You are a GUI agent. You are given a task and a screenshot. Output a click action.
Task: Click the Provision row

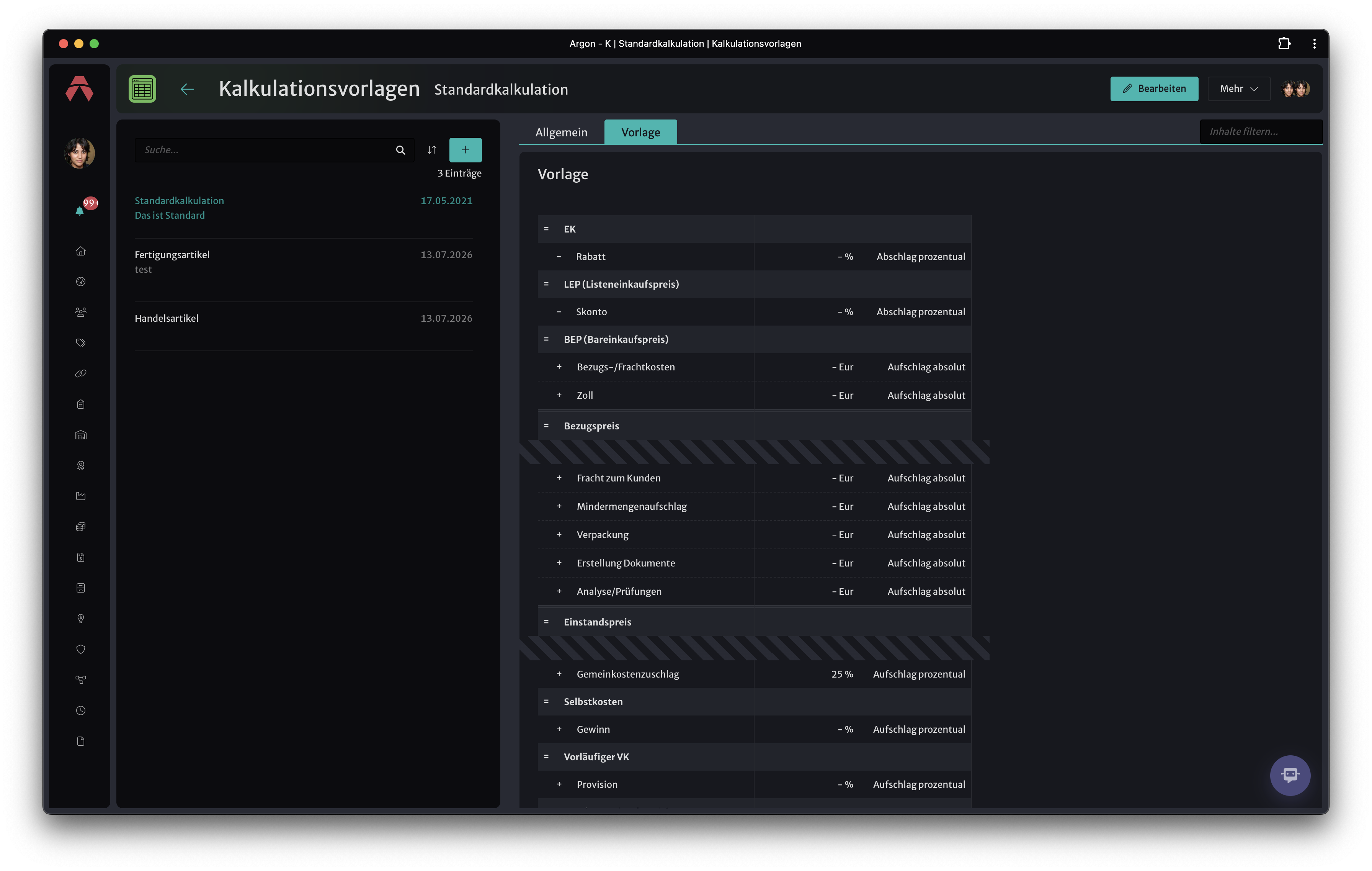click(x=755, y=784)
